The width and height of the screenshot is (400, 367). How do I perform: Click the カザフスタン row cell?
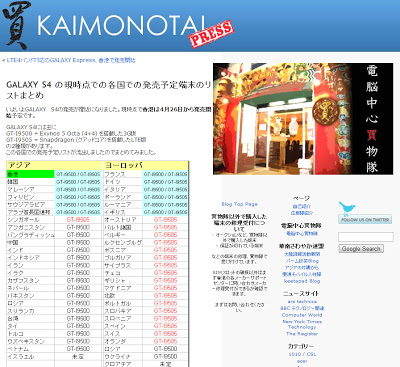(30, 280)
